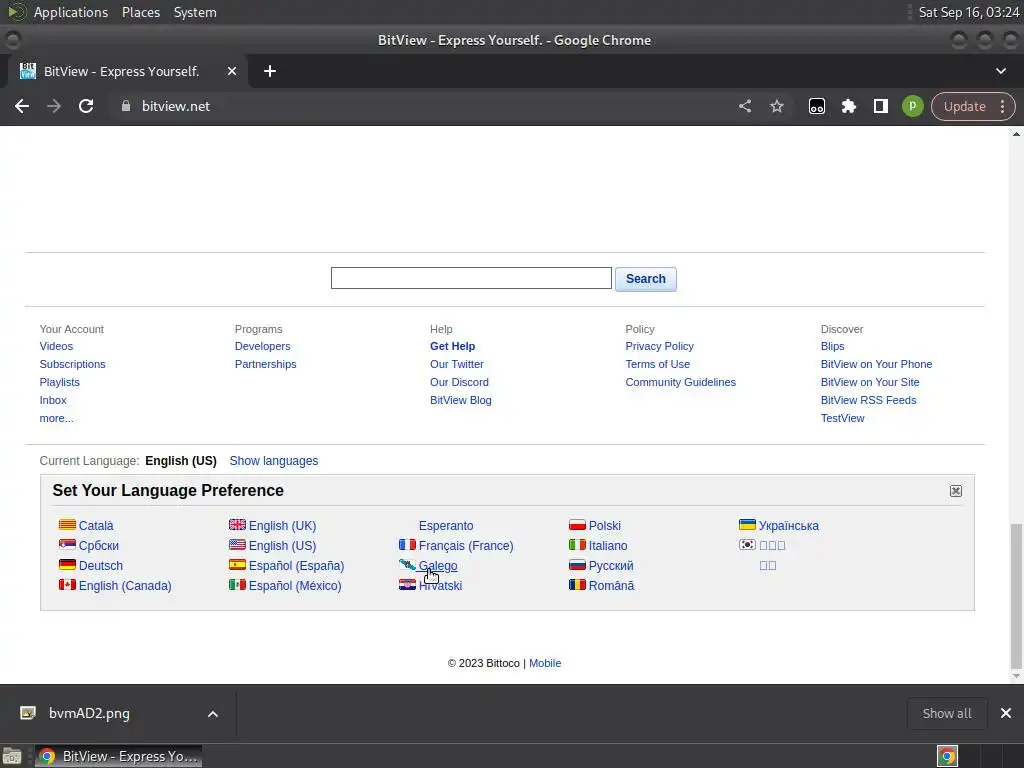
Task: Open the green profile avatar
Action: pos(912,106)
